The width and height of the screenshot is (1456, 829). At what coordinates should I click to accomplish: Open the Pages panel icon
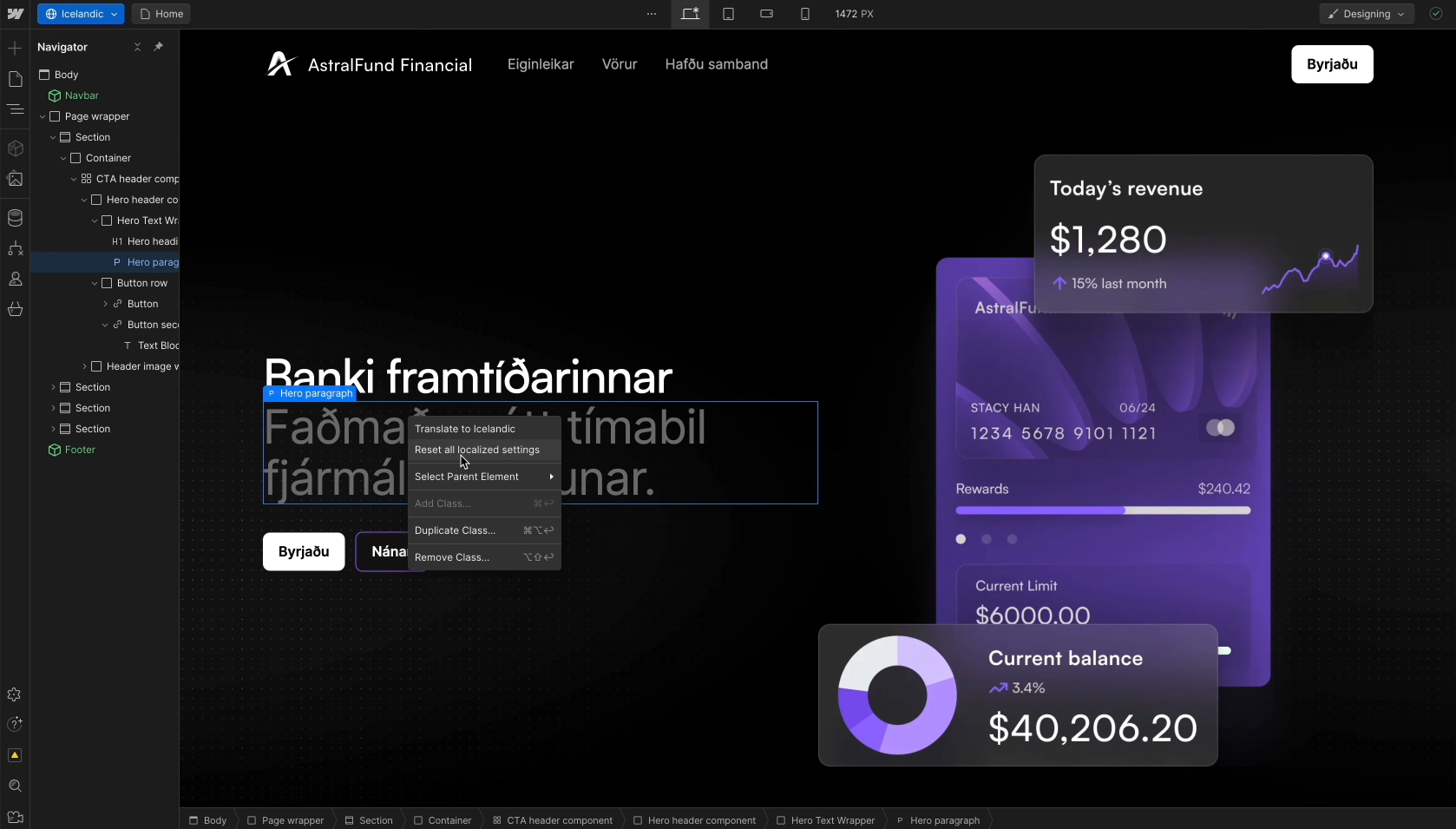coord(15,79)
